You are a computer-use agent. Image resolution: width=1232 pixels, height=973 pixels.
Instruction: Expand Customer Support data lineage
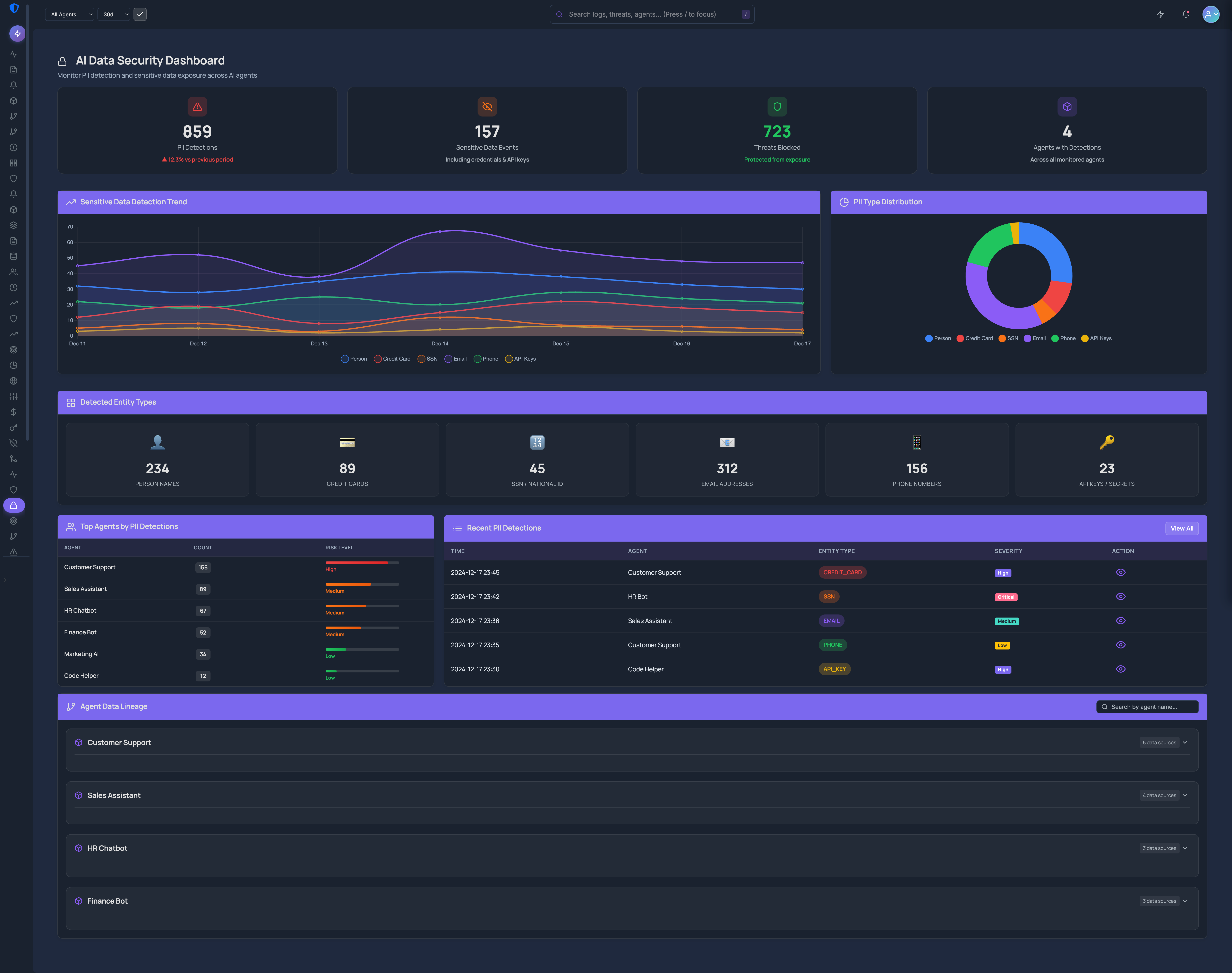(1185, 742)
